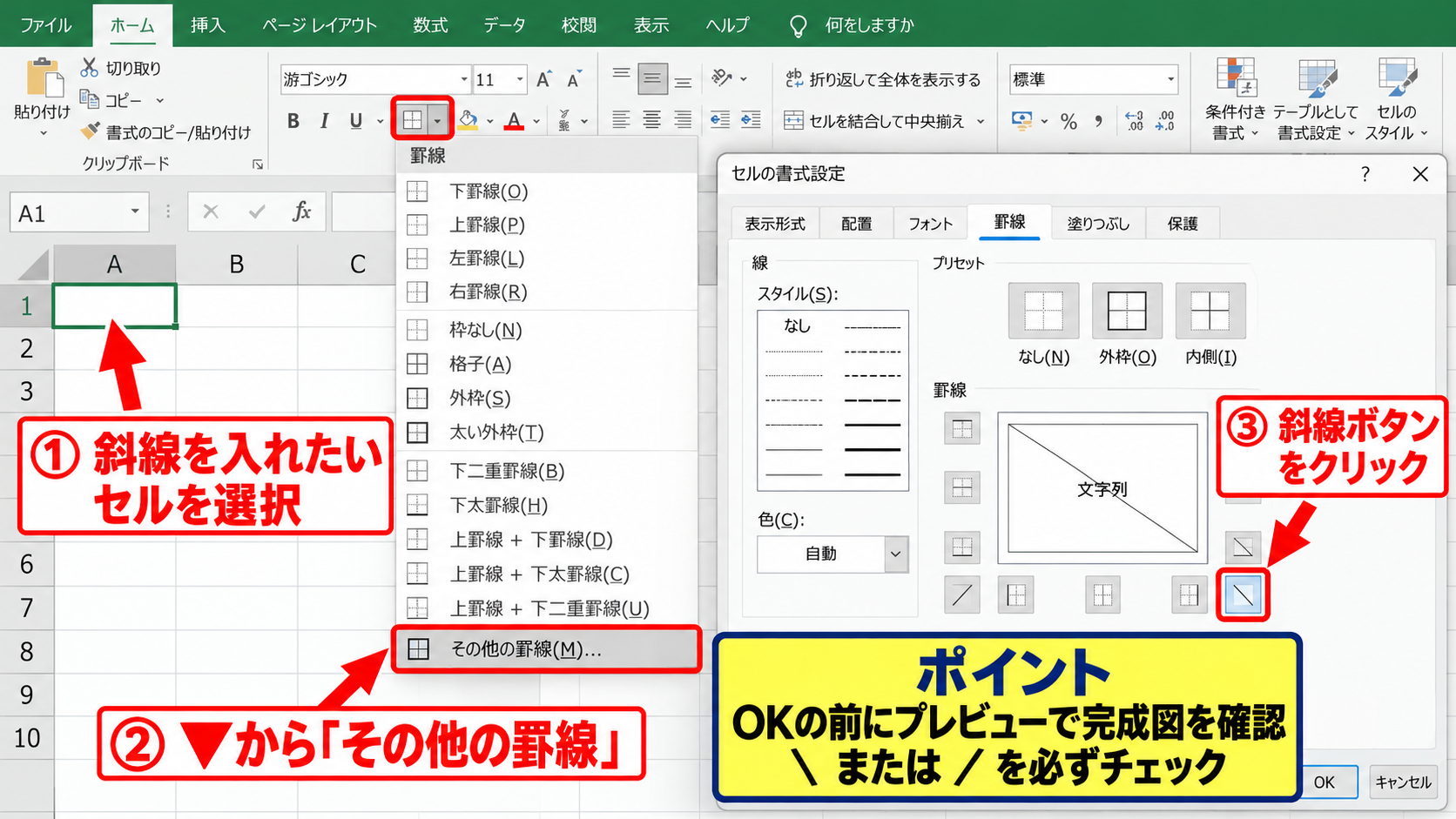Switch to the 数式 ribbon tab
Viewport: 1456px width, 819px height.
click(x=430, y=25)
